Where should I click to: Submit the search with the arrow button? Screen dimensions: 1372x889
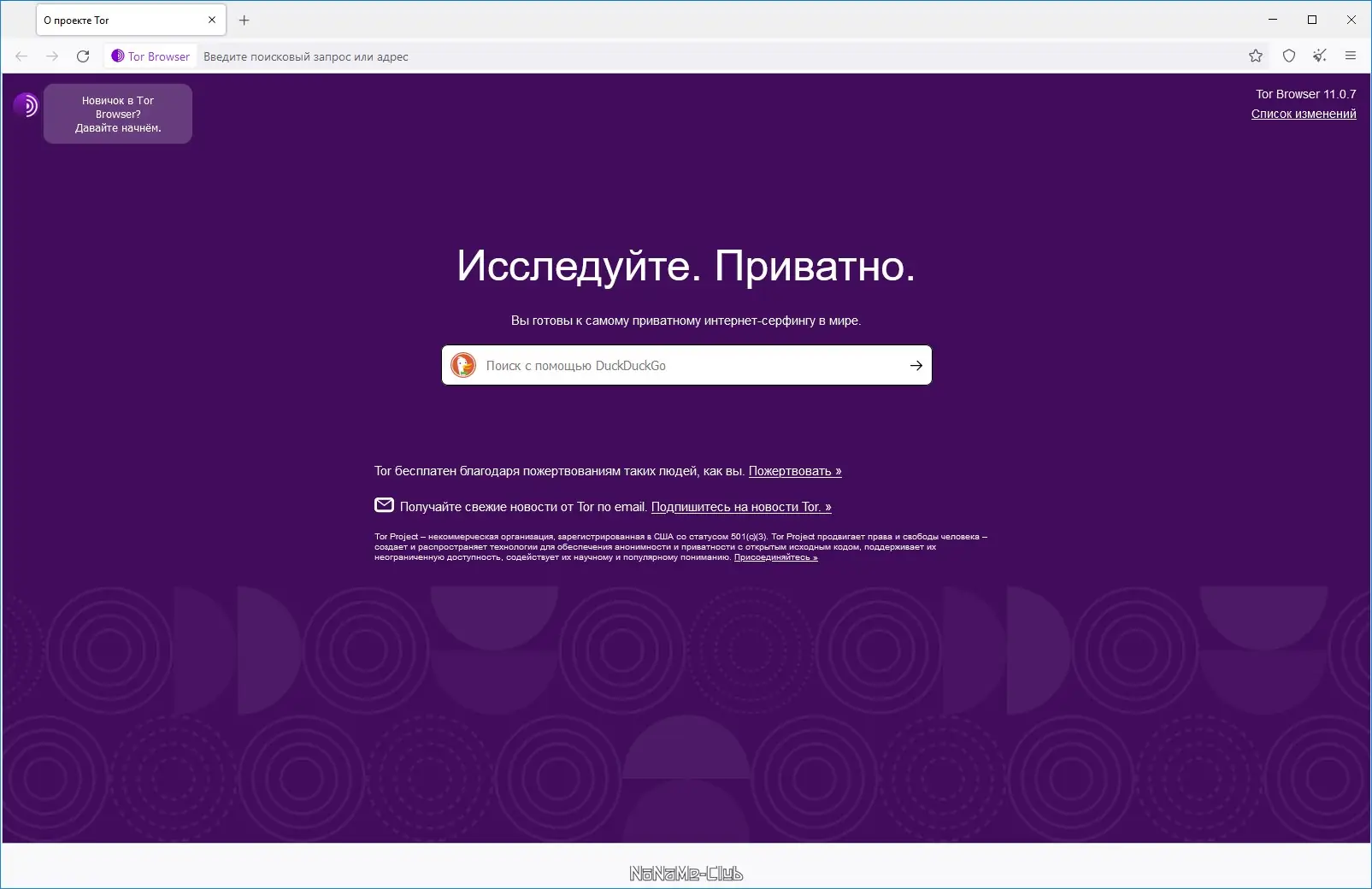(916, 366)
